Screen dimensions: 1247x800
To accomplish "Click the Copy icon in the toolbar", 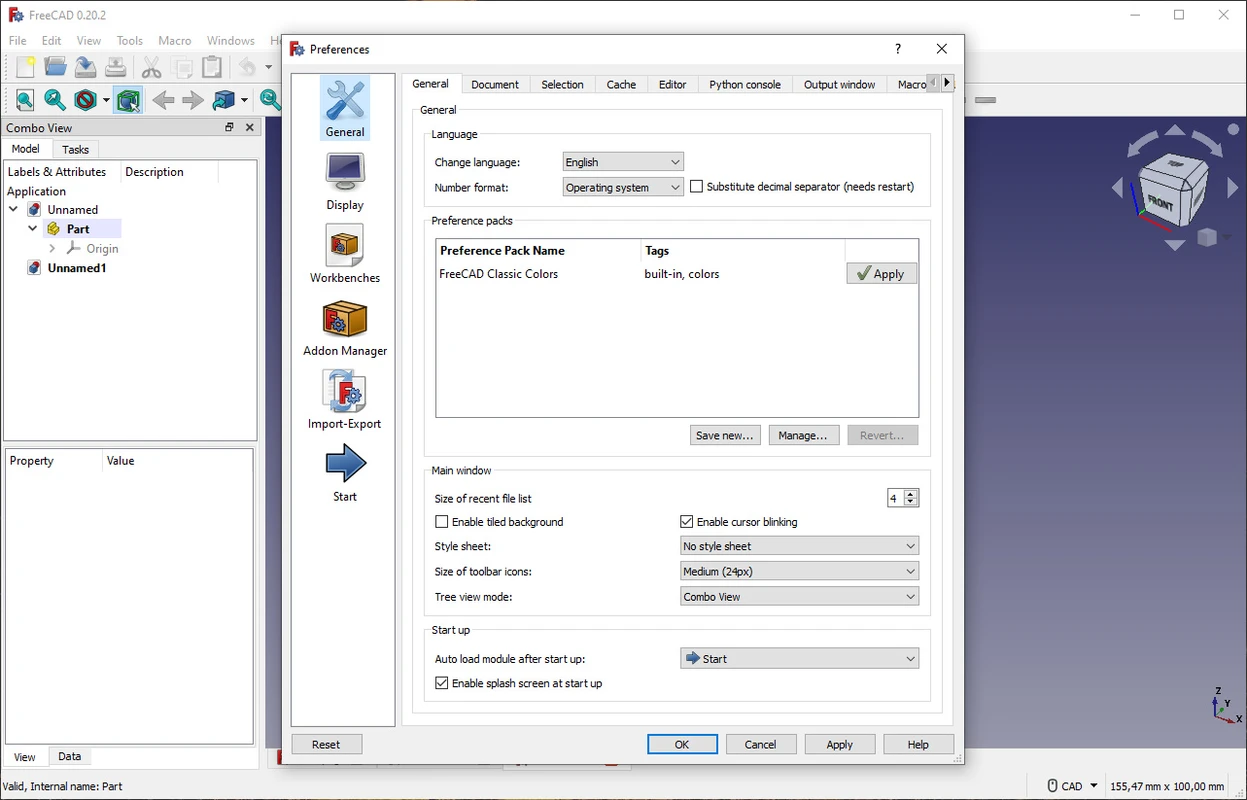I will (182, 68).
